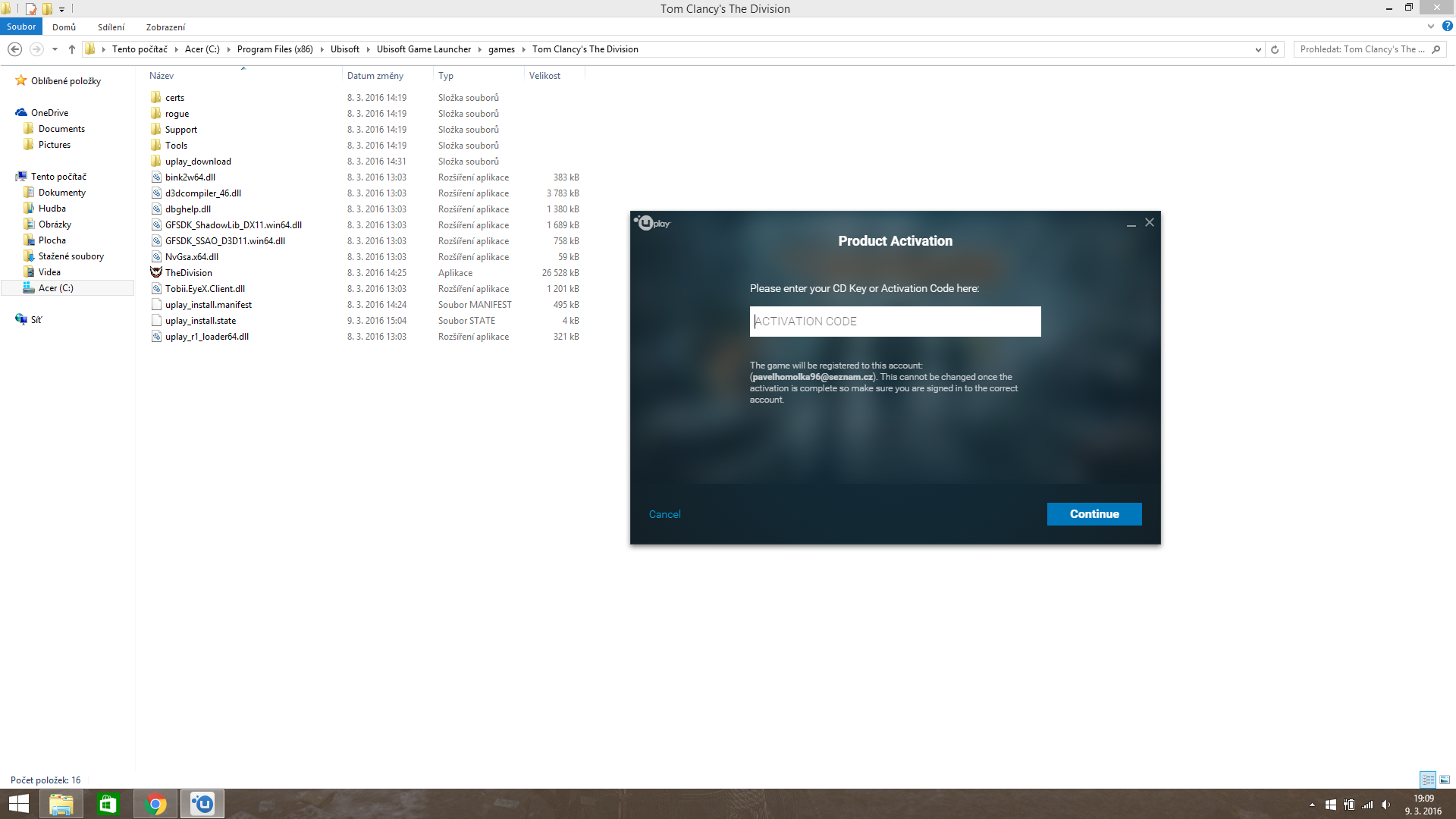This screenshot has width=1456, height=819.
Task: Open Síť network in navigation pane
Action: point(36,320)
